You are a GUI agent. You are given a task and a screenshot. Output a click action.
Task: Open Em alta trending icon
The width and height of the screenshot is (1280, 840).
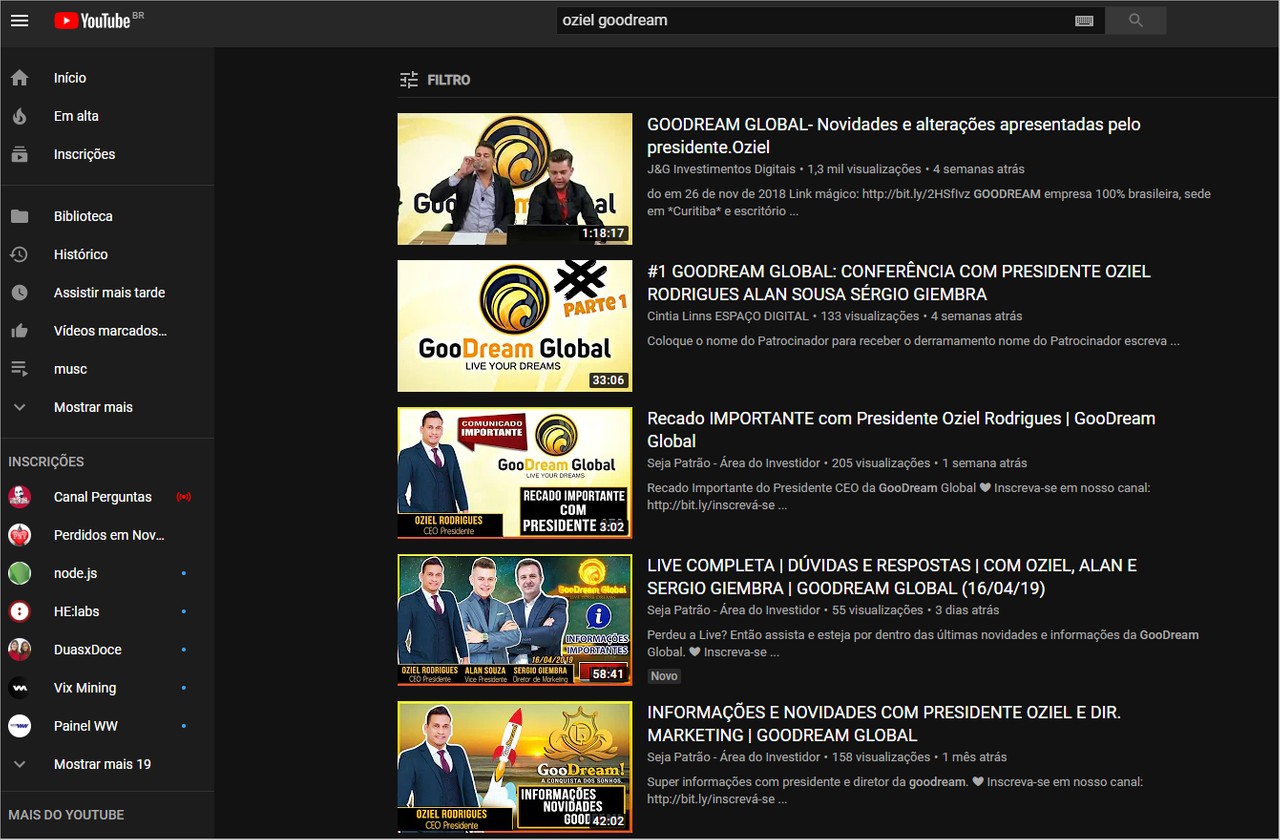click(x=19, y=116)
